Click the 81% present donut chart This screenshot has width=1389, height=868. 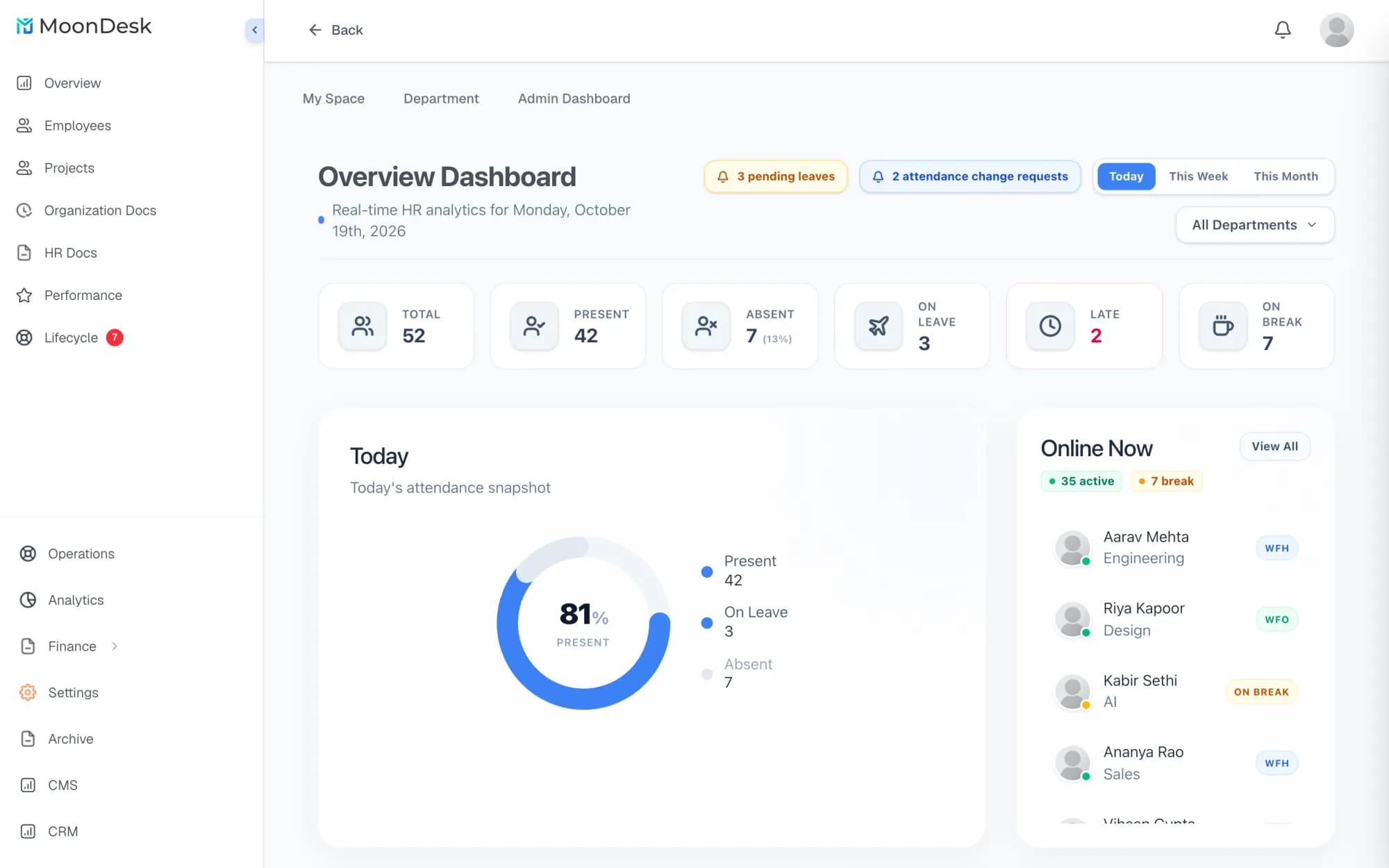[583, 623]
